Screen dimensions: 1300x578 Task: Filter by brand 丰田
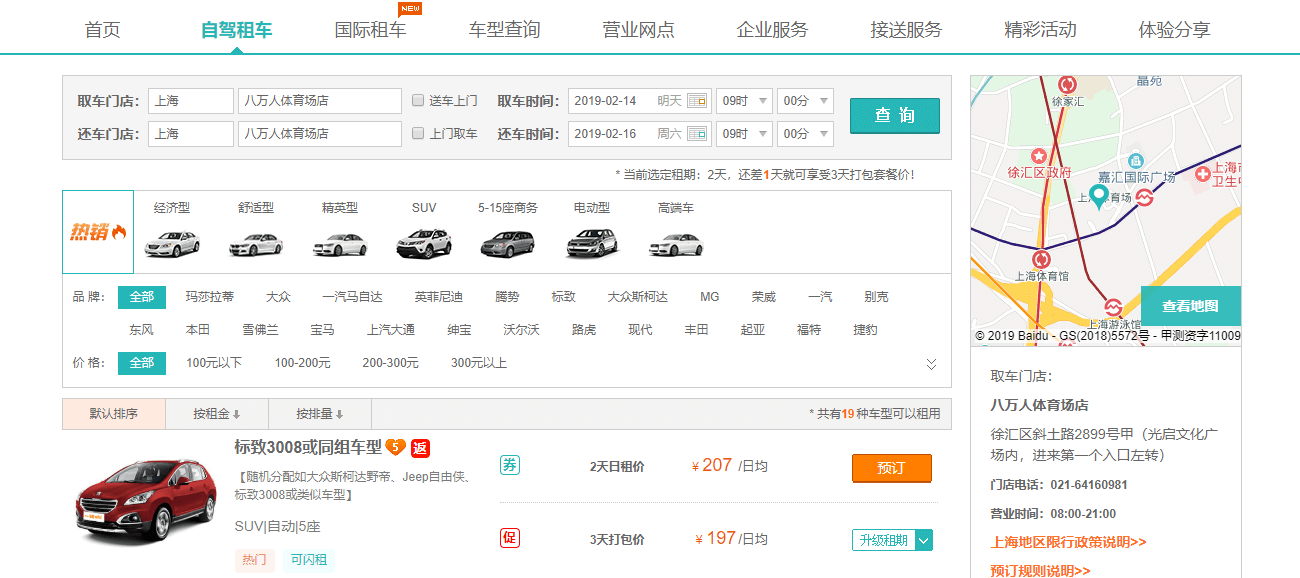[696, 330]
